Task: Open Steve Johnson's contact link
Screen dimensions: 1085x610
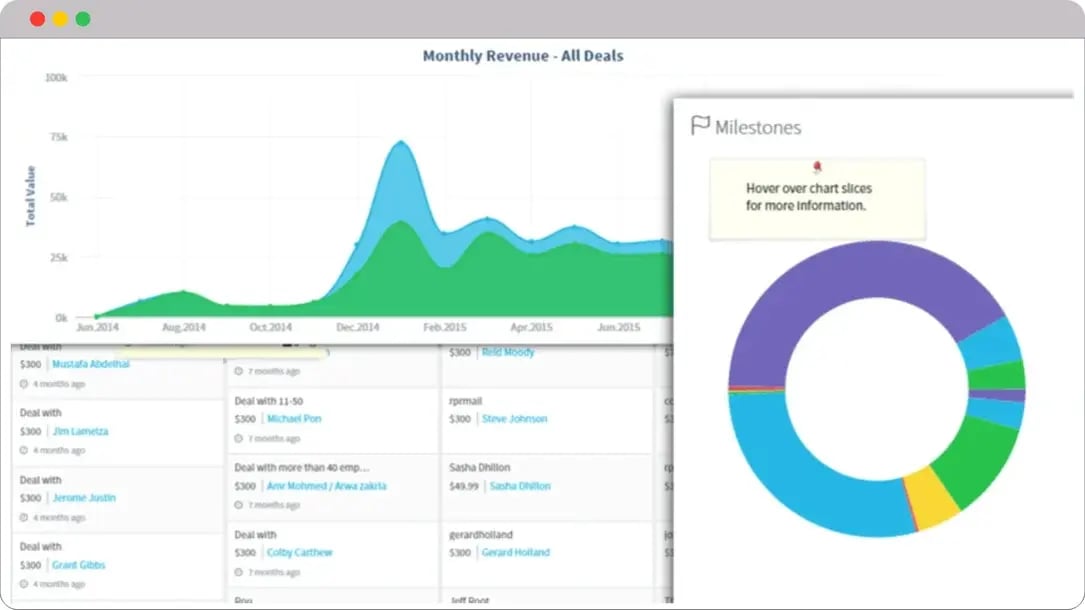Action: pos(514,418)
